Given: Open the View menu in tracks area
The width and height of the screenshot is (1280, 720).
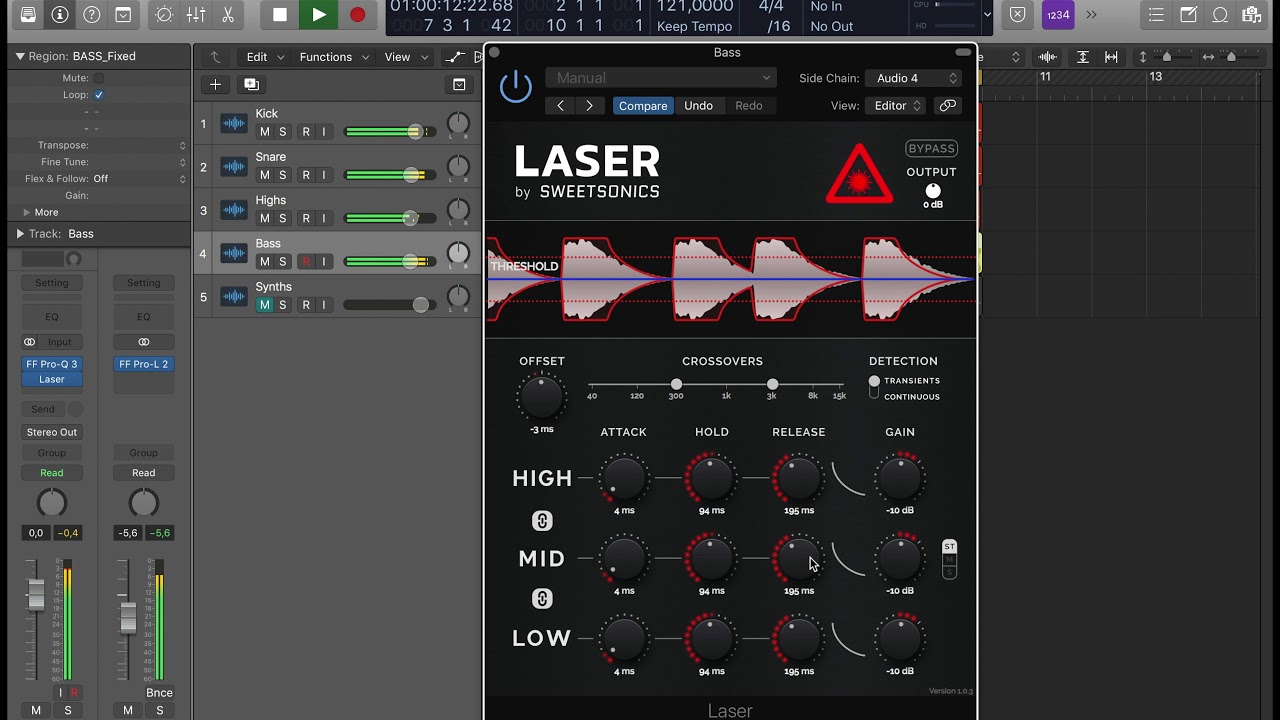Looking at the screenshot, I should [x=404, y=57].
